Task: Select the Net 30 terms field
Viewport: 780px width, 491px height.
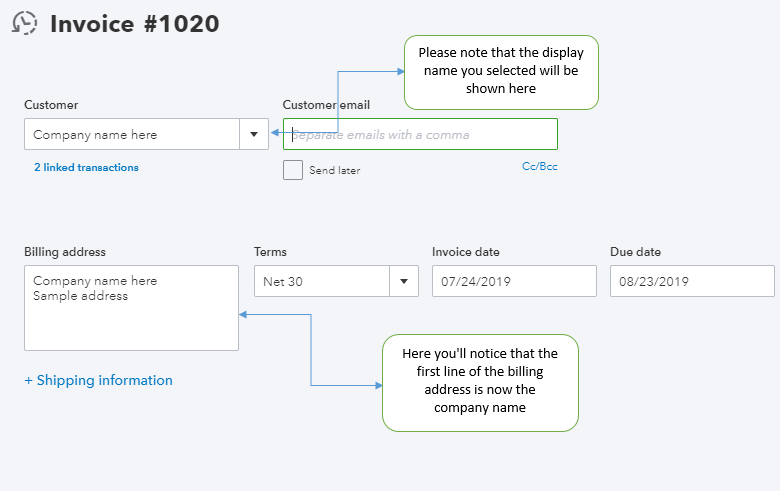Action: tap(321, 281)
